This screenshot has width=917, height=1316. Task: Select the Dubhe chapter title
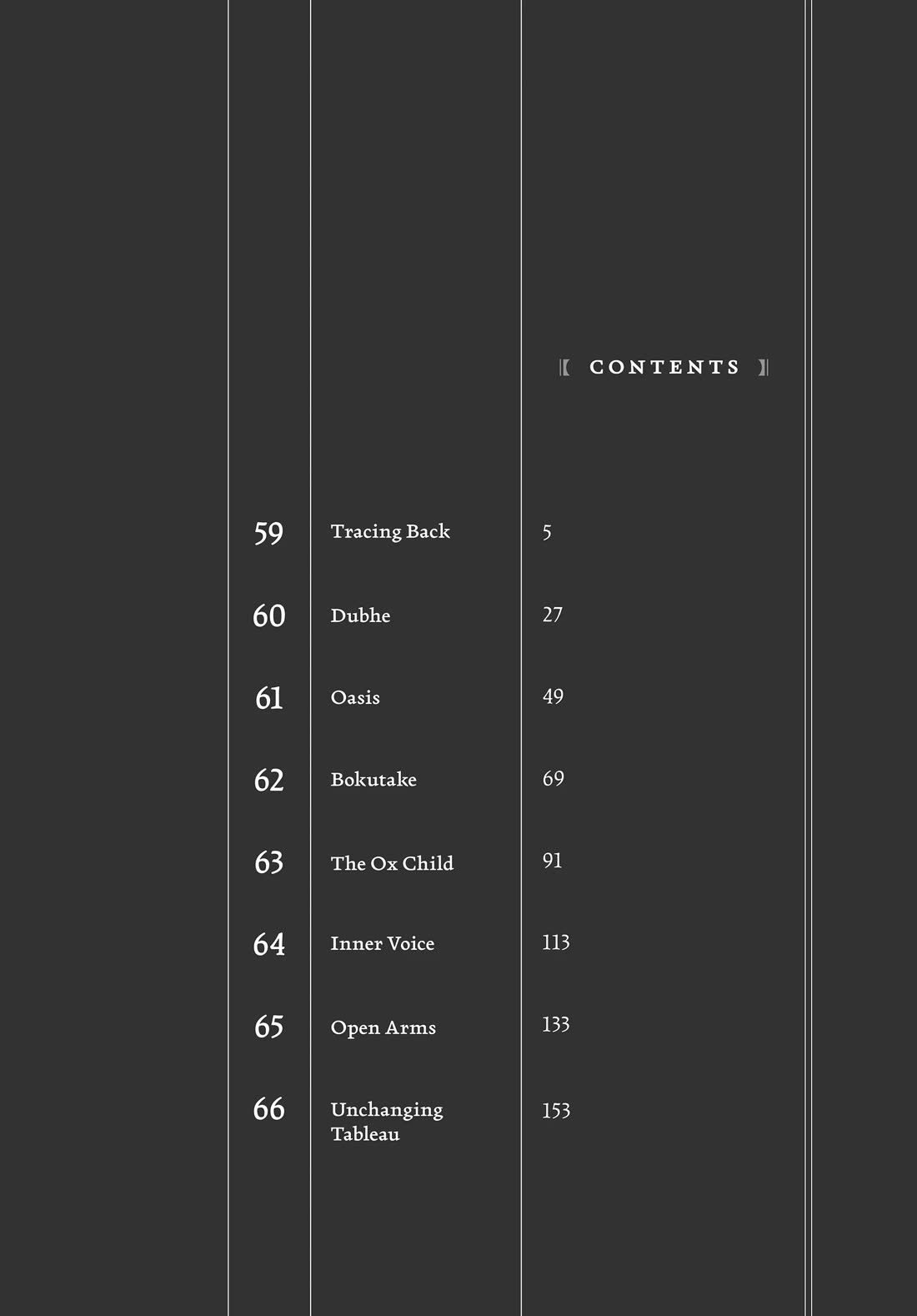coord(360,615)
